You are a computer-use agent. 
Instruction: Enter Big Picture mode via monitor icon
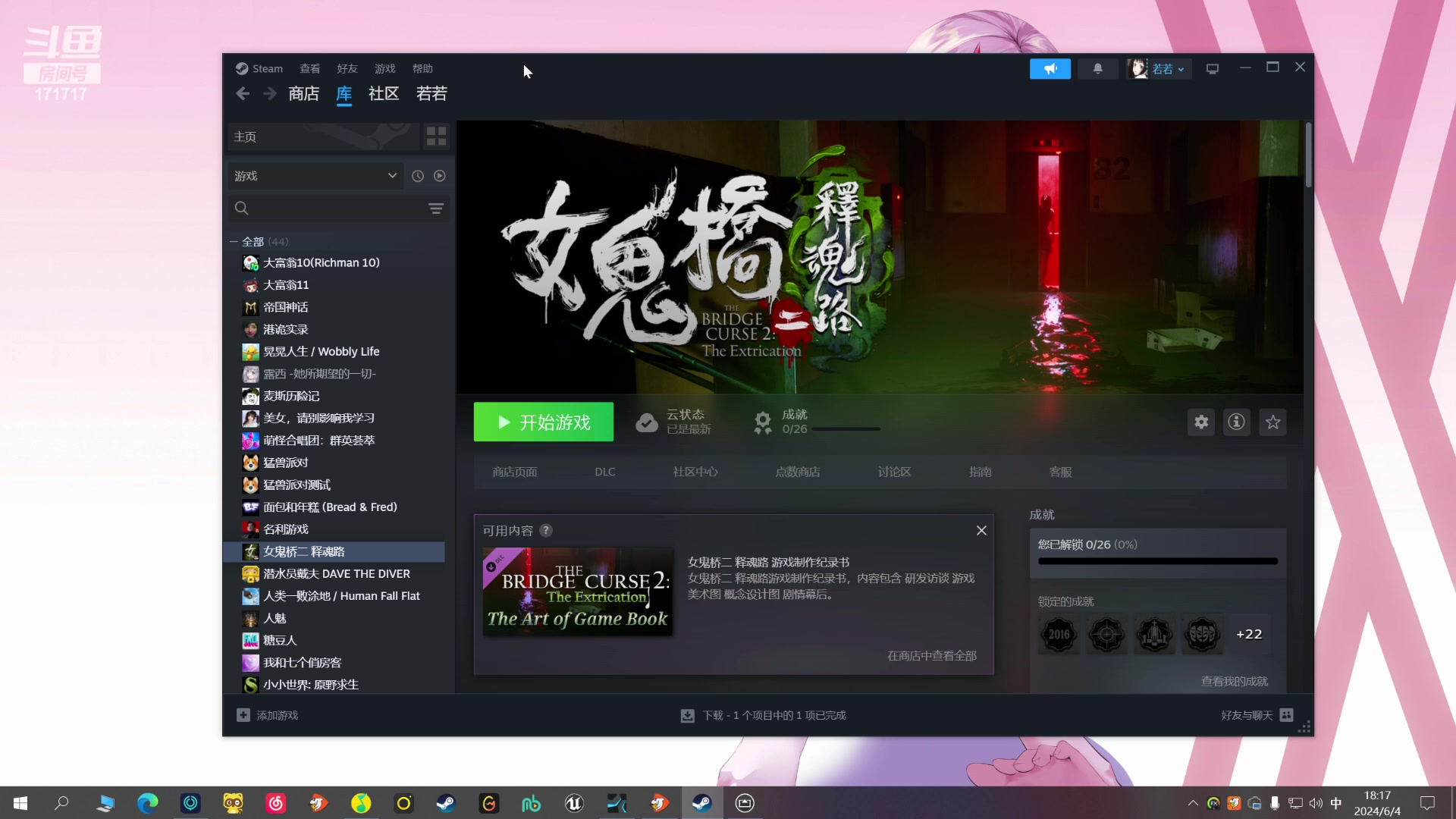click(1212, 68)
